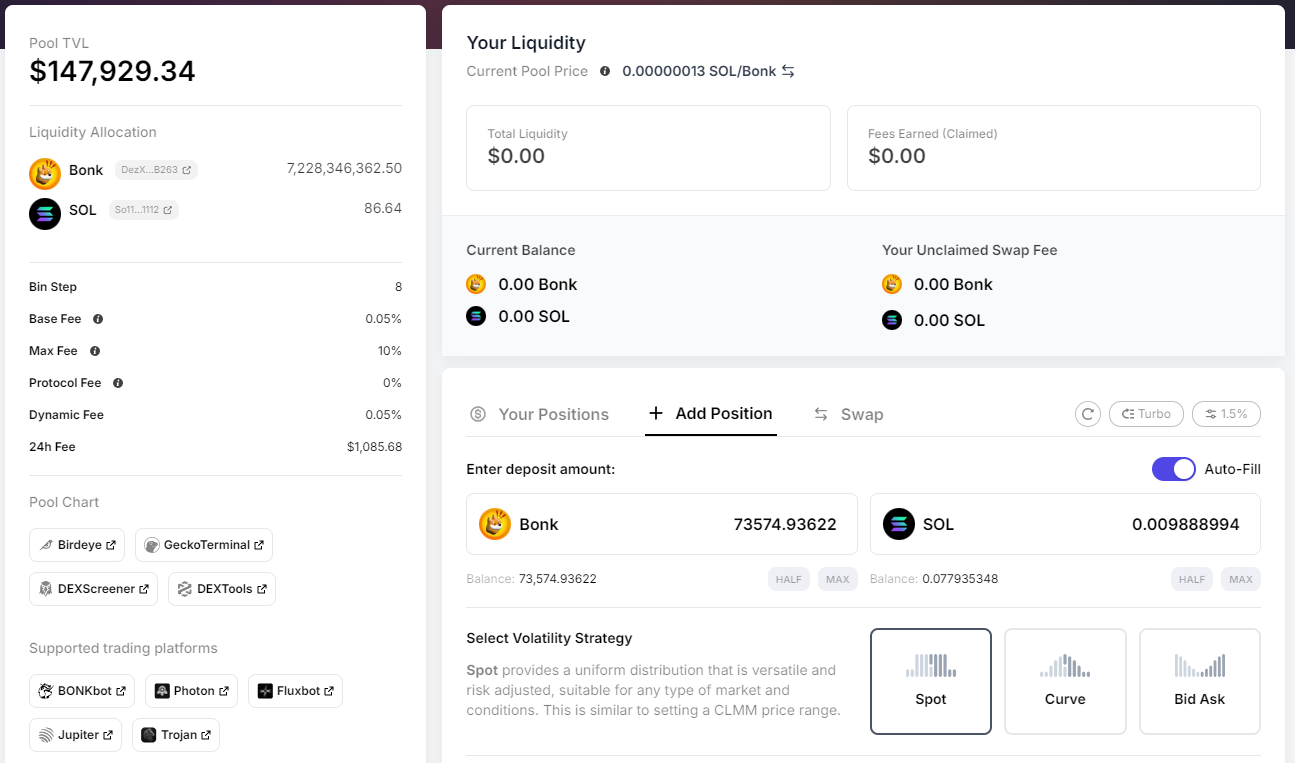1295x763 pixels.
Task: Open the 1.5% slippage settings
Action: tap(1226, 414)
